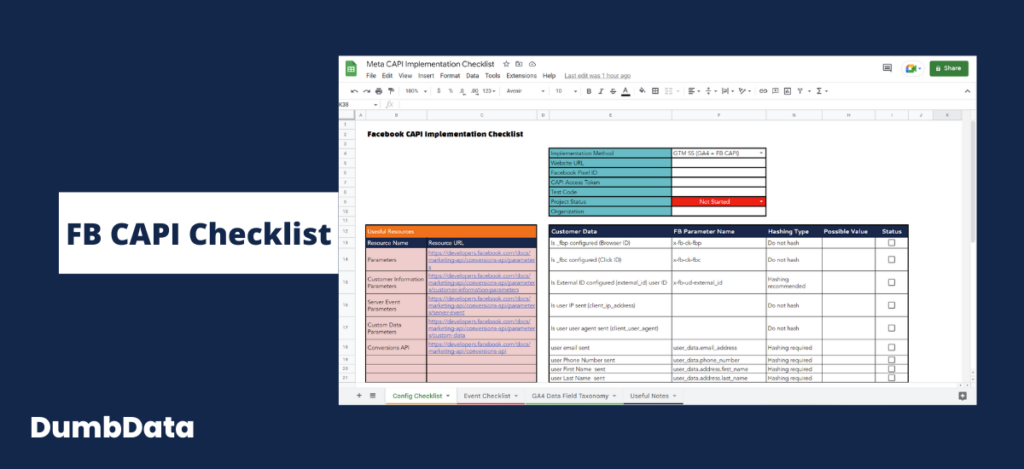Open the font family dropdown

click(525, 91)
